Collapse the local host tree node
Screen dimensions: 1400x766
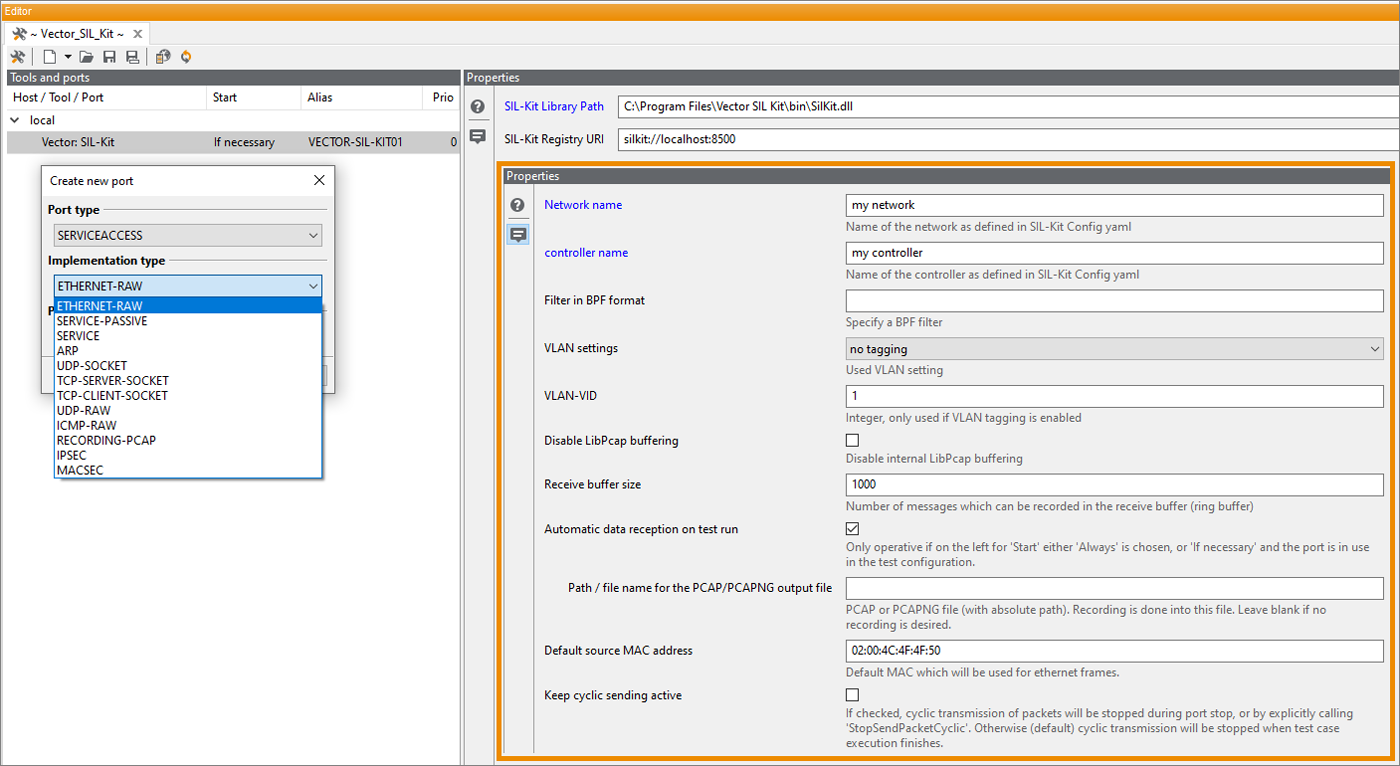[15, 120]
